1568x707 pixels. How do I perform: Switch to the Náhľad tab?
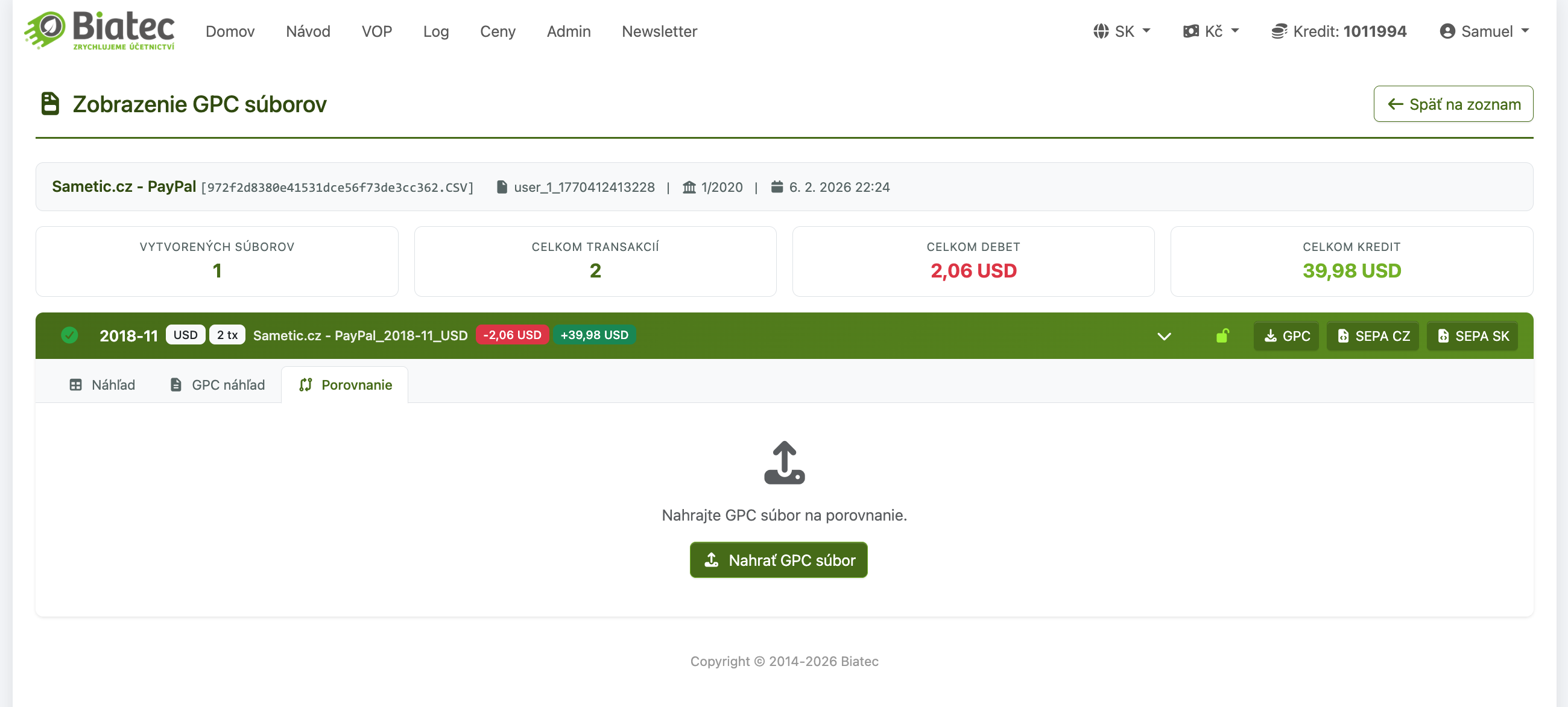pyautogui.click(x=103, y=385)
